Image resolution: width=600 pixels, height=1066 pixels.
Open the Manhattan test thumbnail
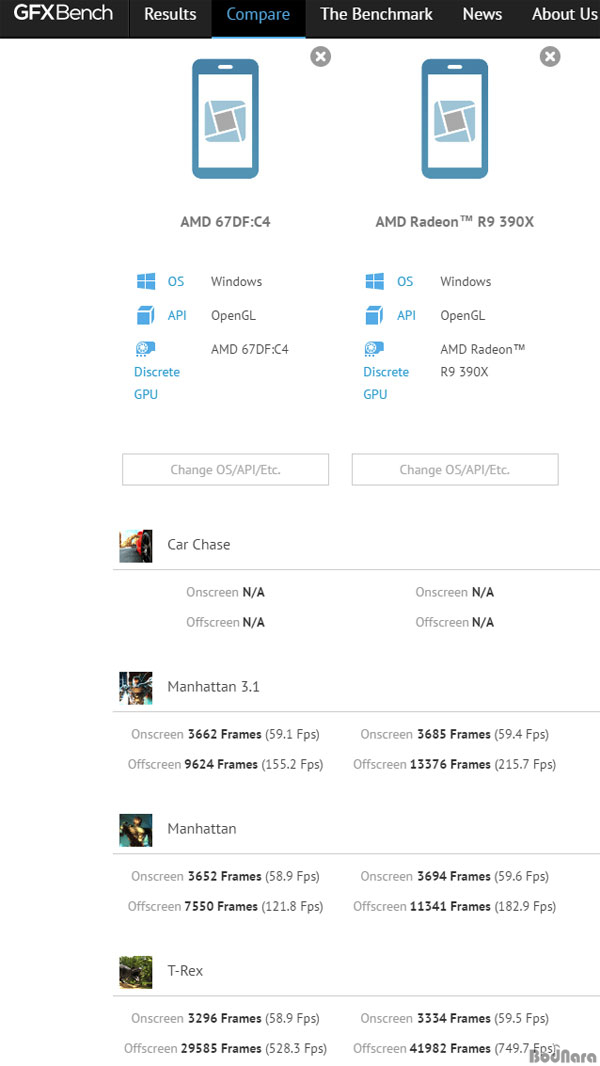pos(136,829)
